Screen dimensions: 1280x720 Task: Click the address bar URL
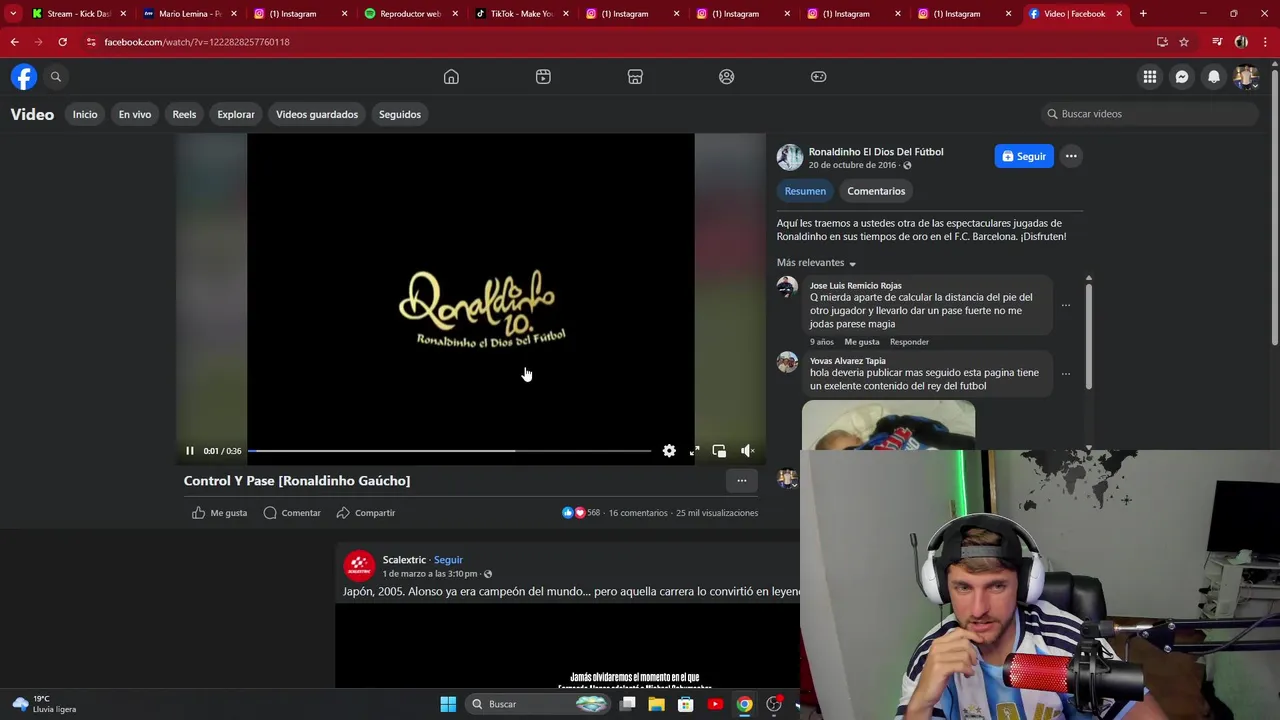click(197, 42)
